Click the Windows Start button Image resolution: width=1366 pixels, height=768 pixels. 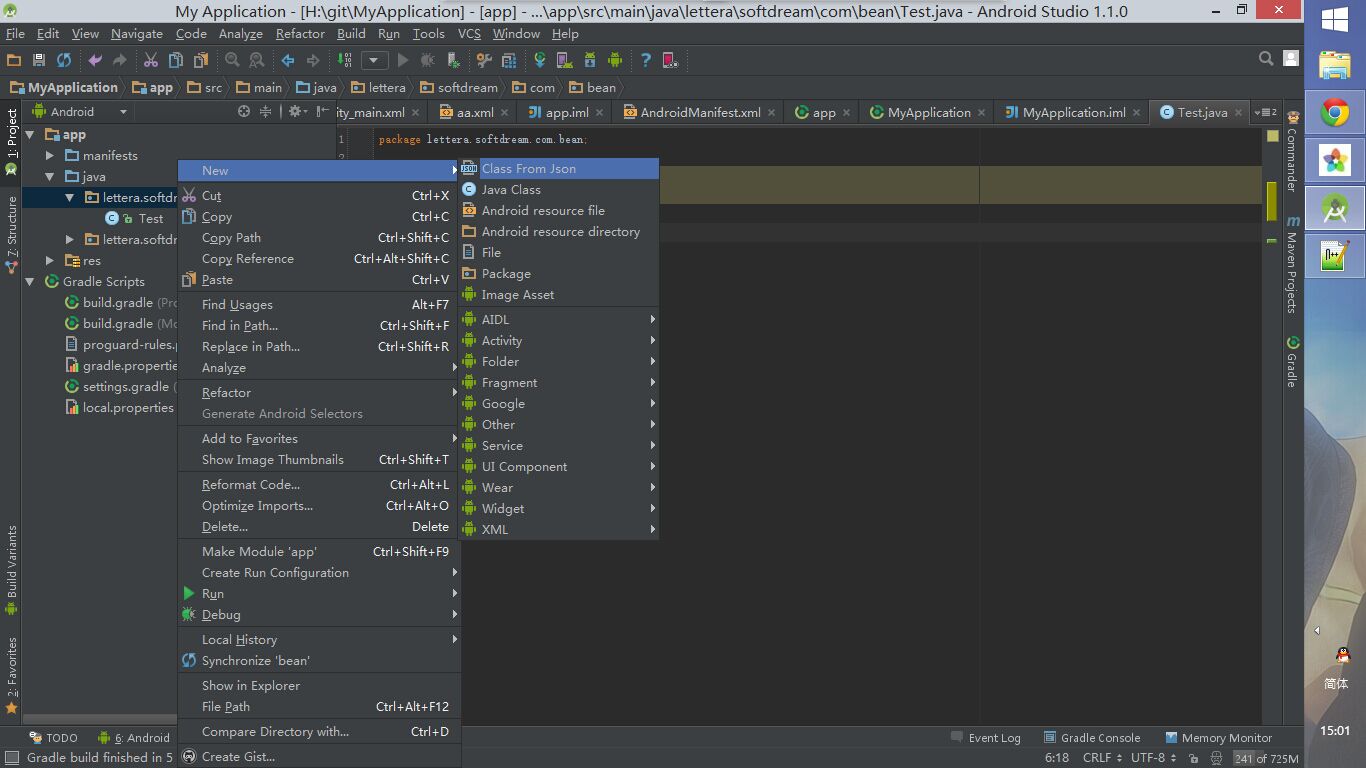tap(1335, 21)
